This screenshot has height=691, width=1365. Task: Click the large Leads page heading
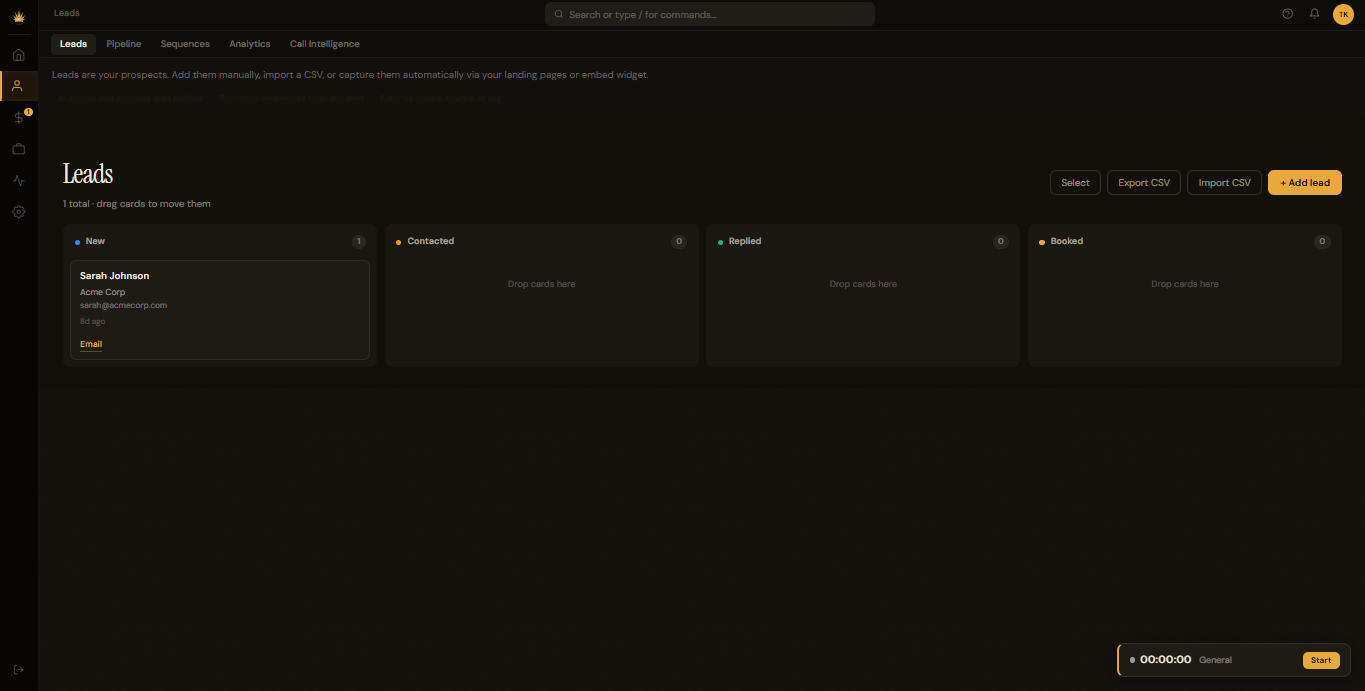pos(88,174)
